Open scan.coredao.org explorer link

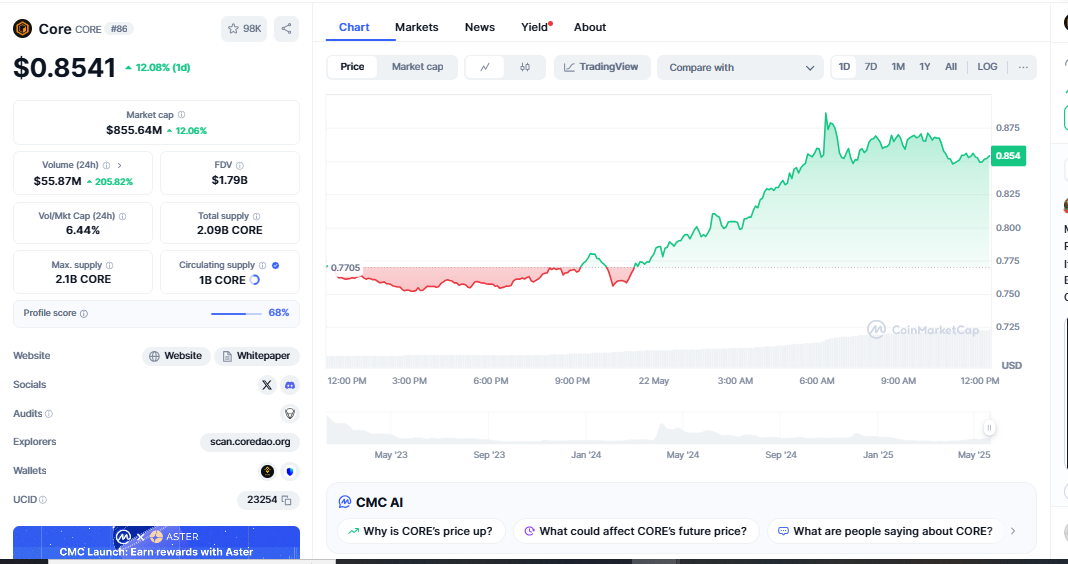pos(250,442)
